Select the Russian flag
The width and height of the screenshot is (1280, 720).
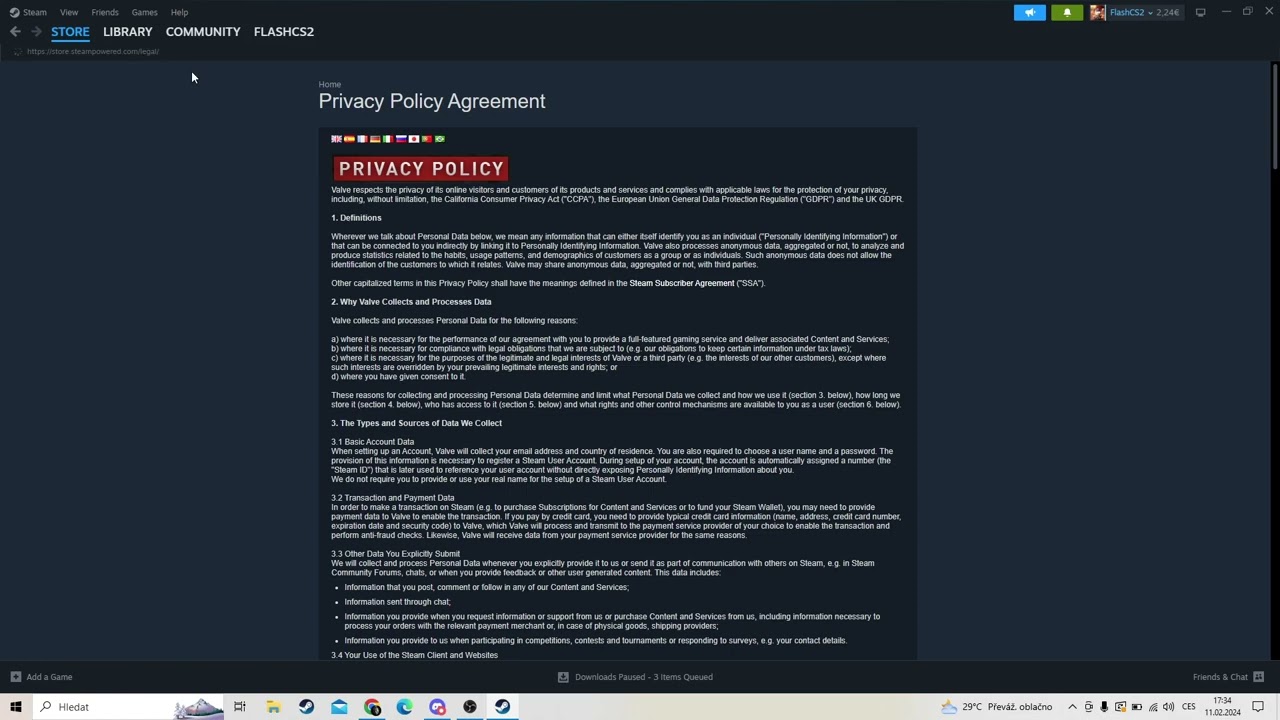pos(401,139)
